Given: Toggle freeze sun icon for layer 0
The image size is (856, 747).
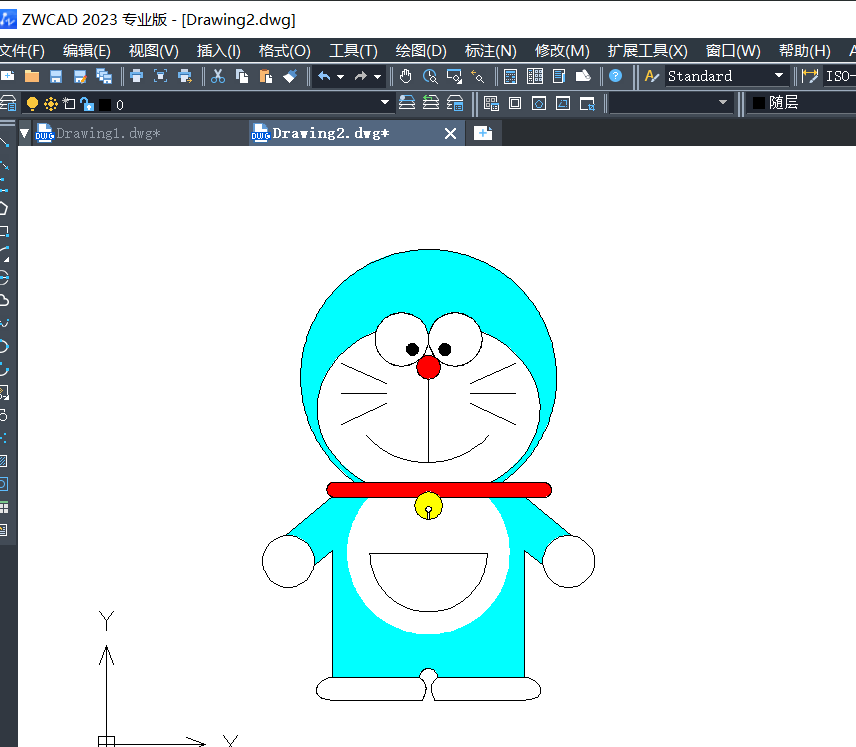Looking at the screenshot, I should pyautogui.click(x=51, y=104).
